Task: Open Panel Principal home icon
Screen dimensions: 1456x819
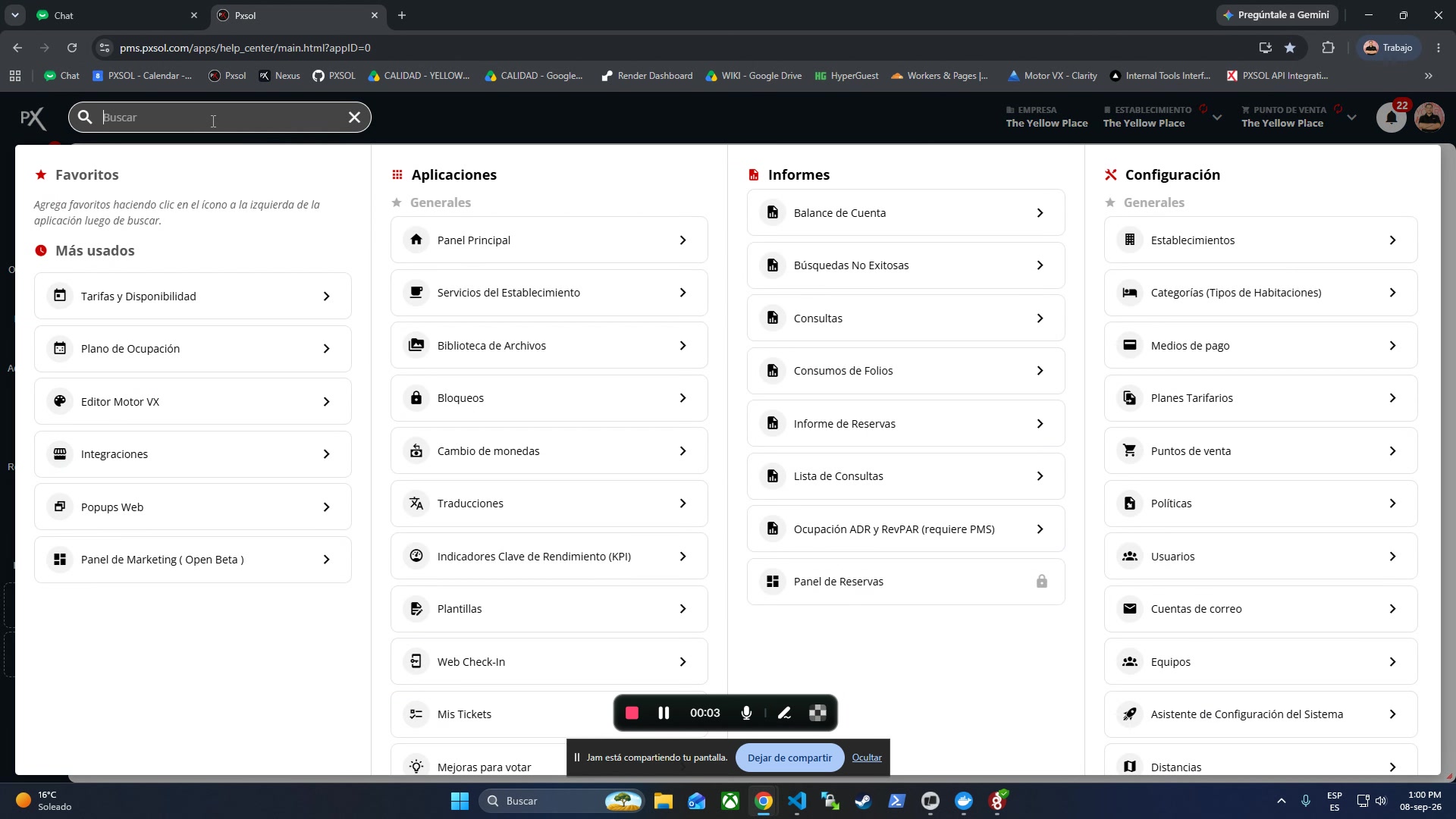Action: pyautogui.click(x=416, y=240)
